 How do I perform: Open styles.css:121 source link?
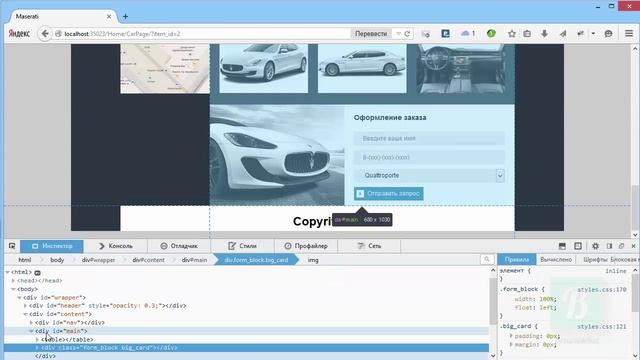pyautogui.click(x=602, y=327)
